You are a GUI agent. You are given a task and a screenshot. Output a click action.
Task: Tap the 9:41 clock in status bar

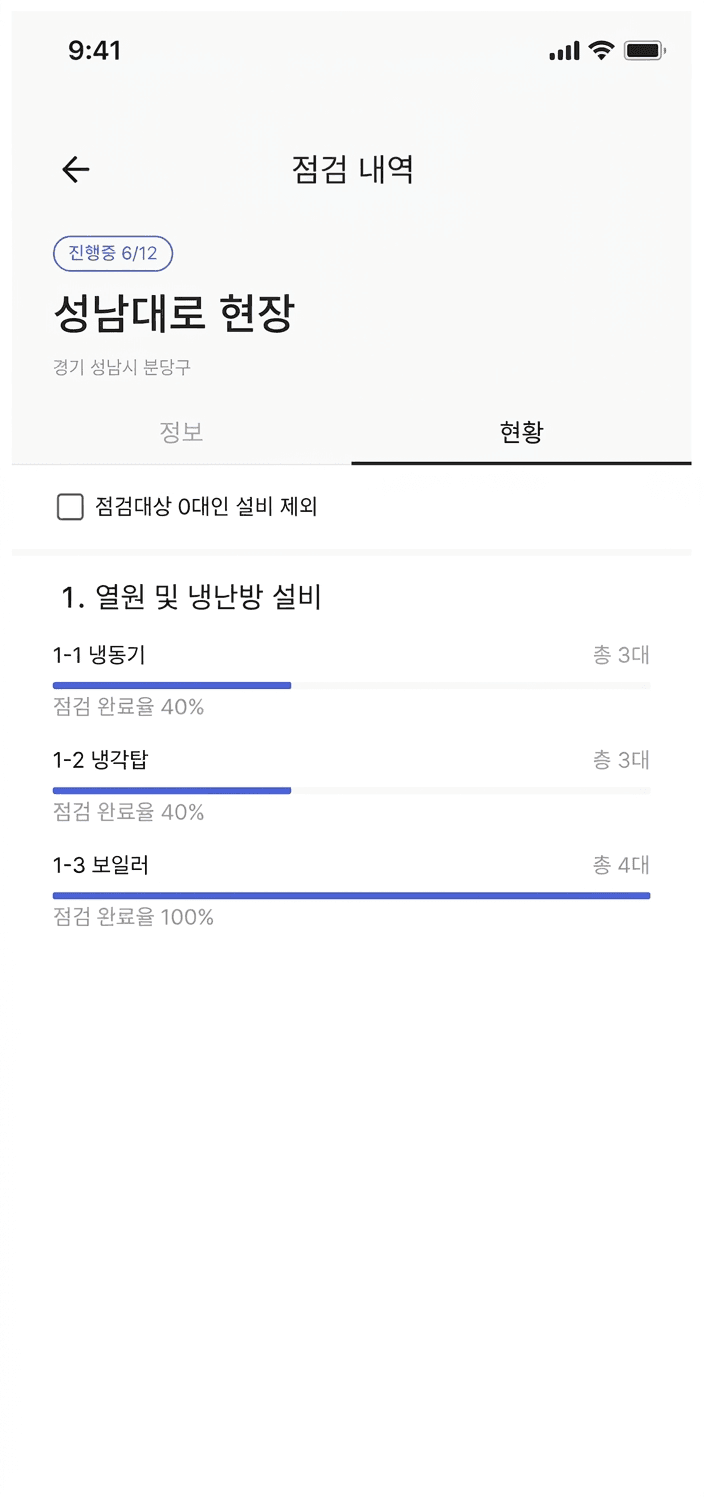pos(95,51)
